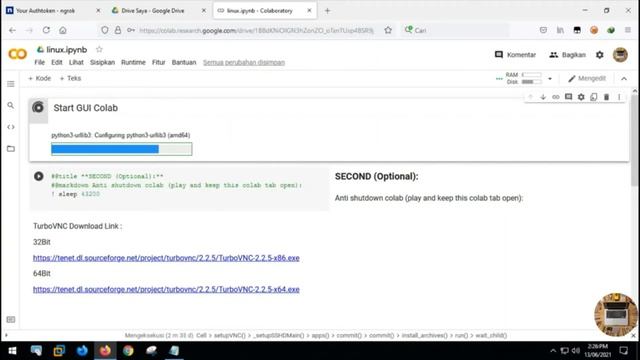This screenshot has height=360, width=640.
Task: Open the Bantuan menu
Action: pos(184,62)
